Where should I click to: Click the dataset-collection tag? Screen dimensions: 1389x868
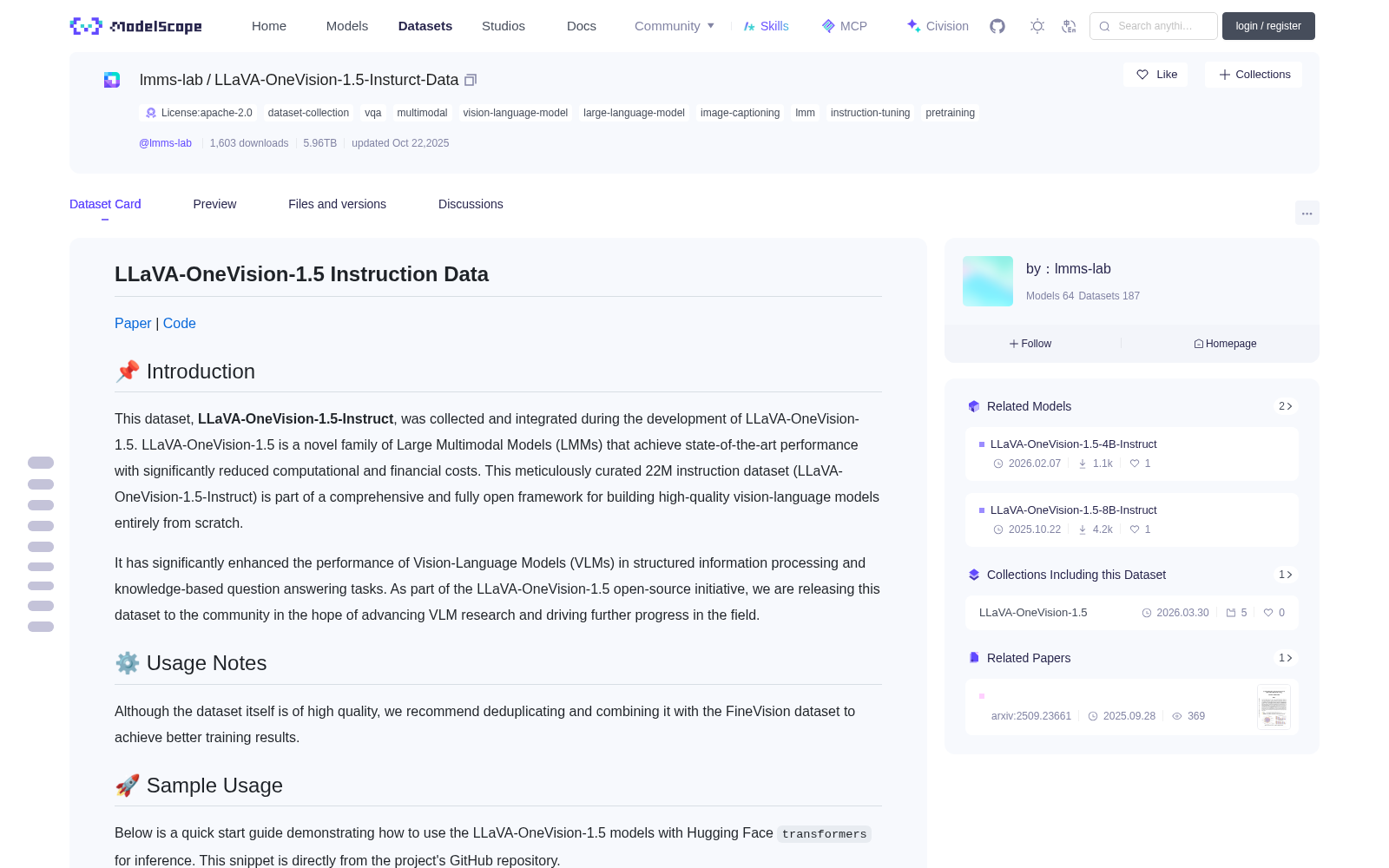point(308,113)
